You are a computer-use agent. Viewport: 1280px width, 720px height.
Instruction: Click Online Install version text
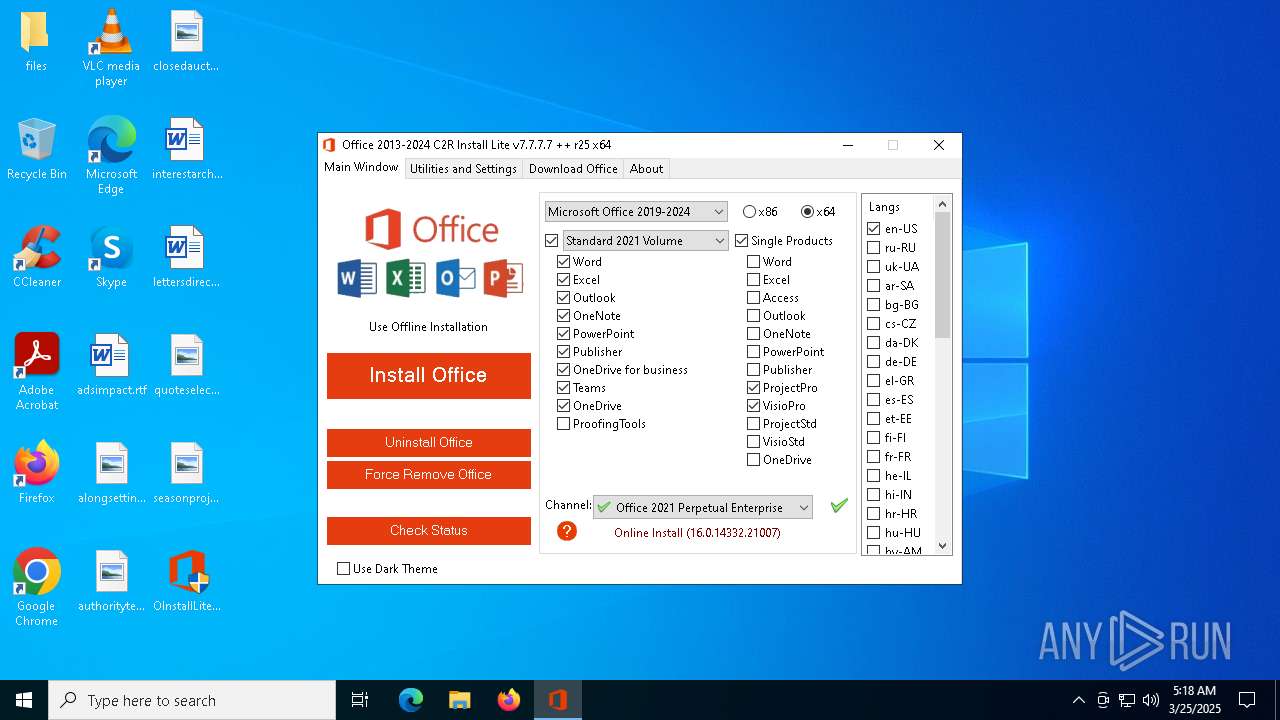(x=697, y=532)
